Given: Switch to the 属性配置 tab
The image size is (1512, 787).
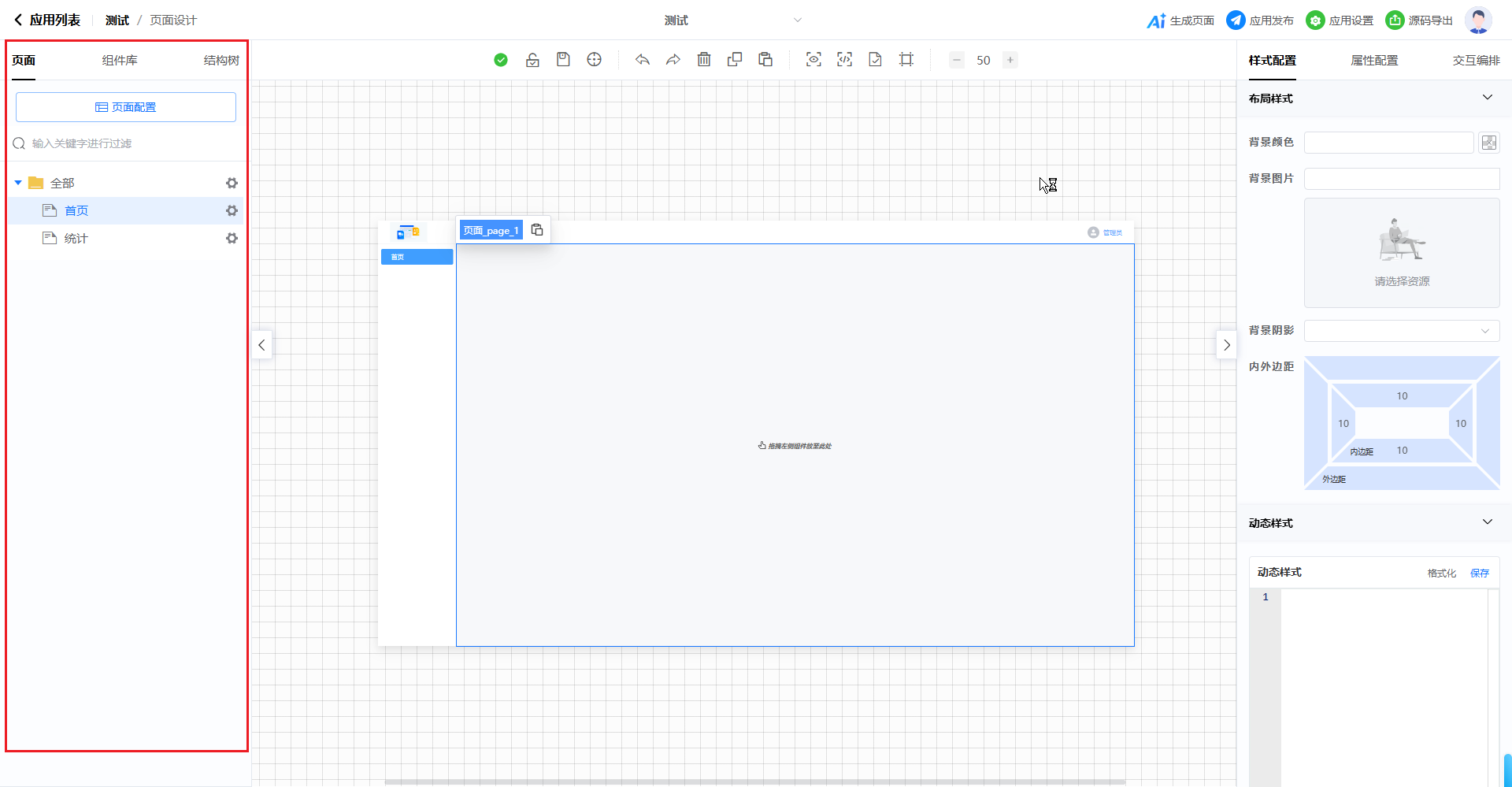Looking at the screenshot, I should click(1374, 61).
